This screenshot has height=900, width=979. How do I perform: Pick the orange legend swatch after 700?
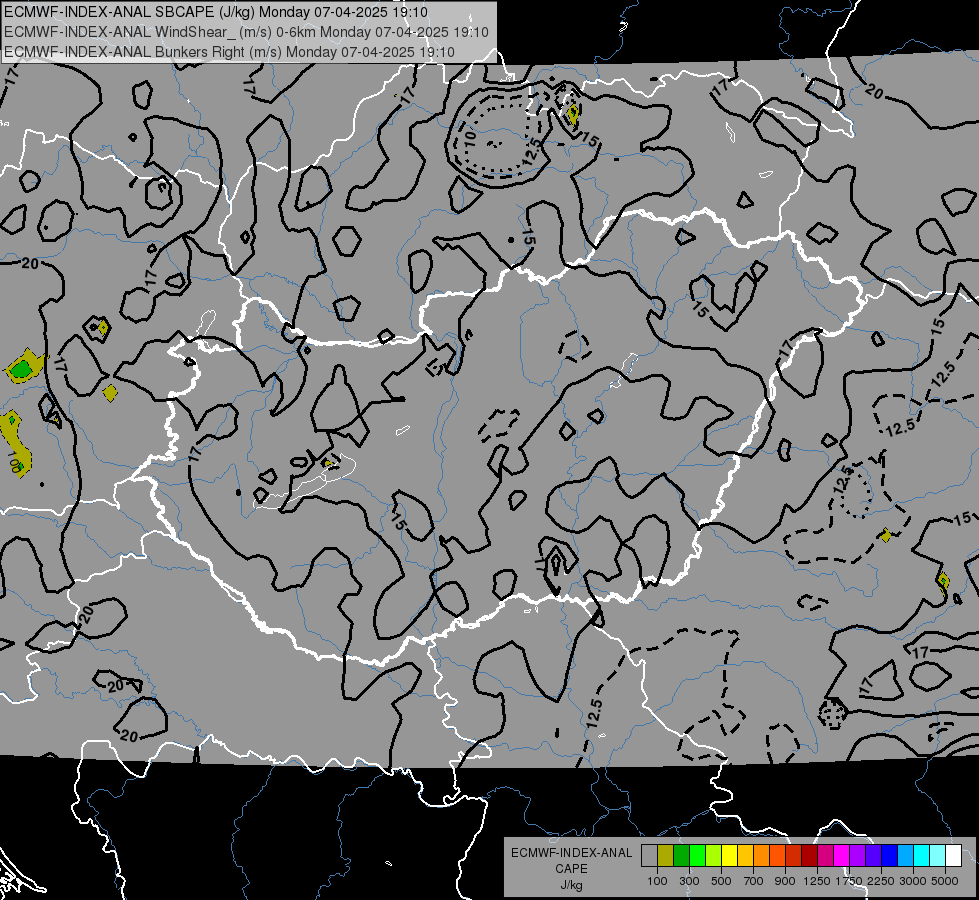[761, 856]
